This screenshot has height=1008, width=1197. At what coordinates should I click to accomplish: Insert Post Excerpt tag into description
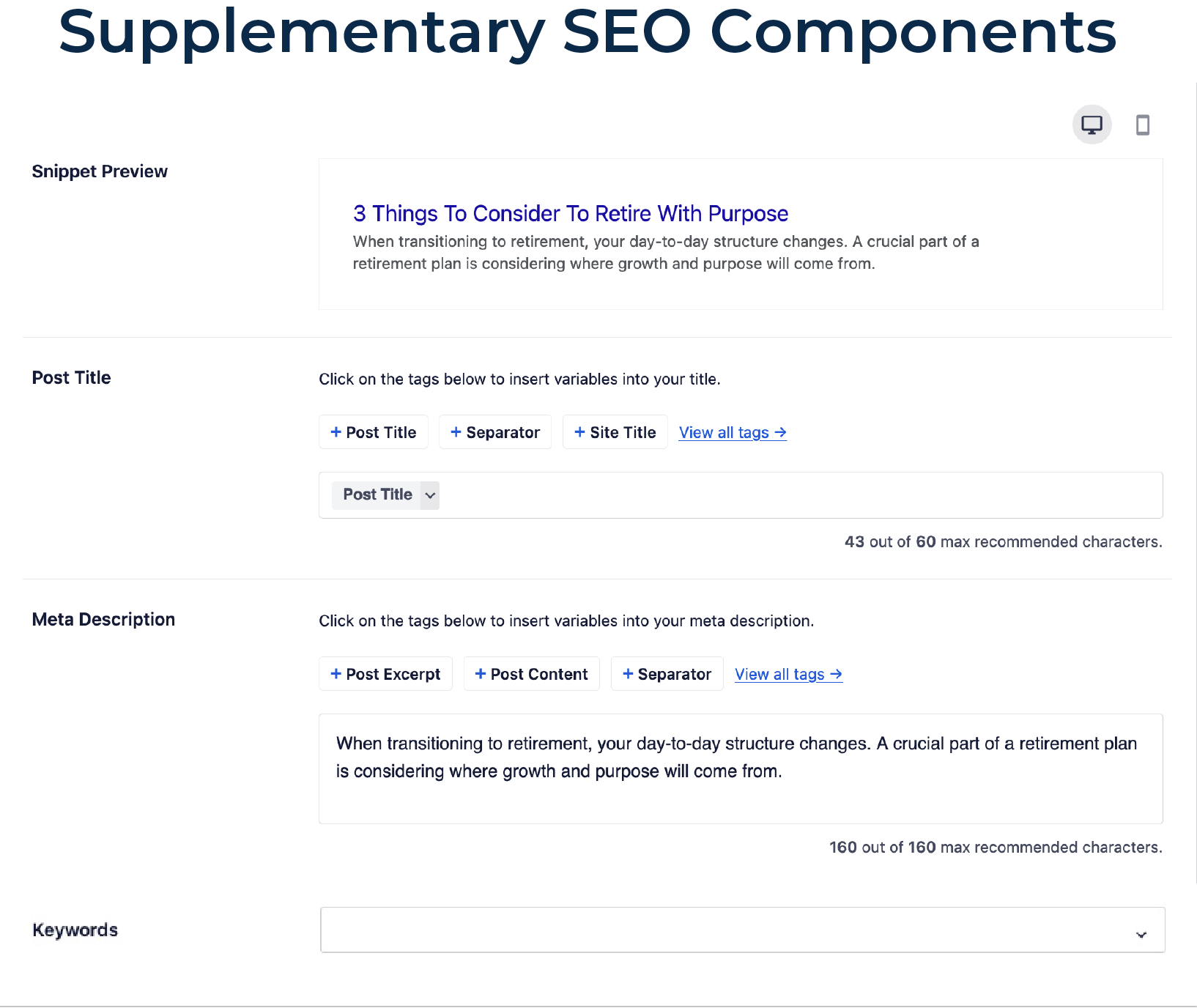pos(385,674)
